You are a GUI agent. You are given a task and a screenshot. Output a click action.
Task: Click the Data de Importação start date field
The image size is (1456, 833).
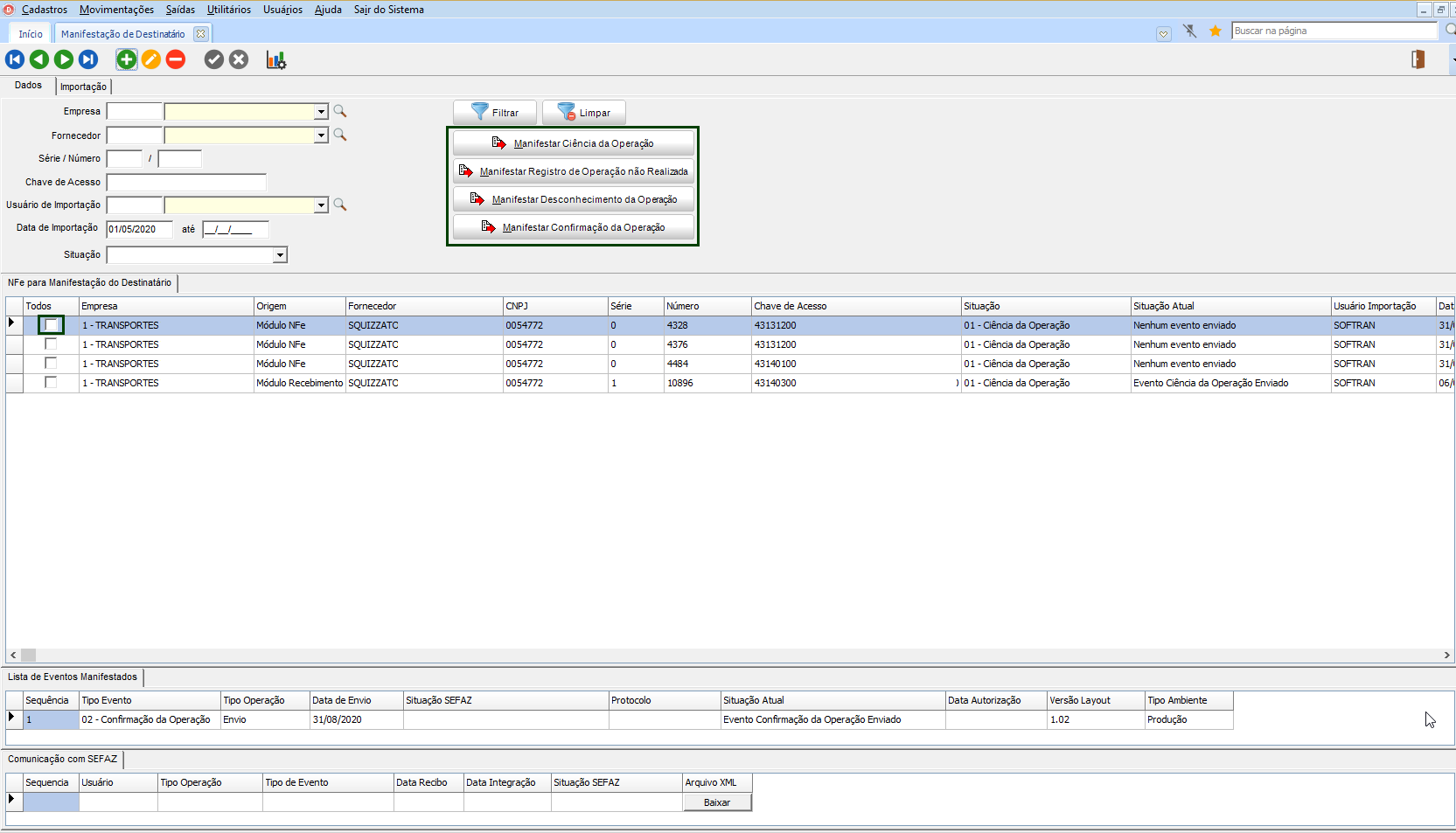tap(140, 229)
